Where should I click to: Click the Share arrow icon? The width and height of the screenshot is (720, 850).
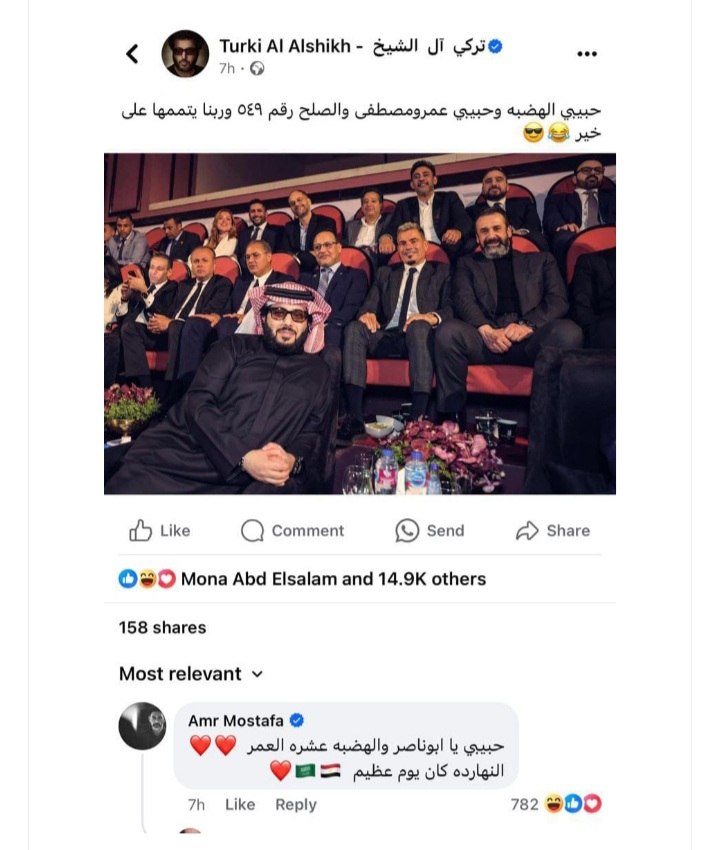click(x=527, y=530)
